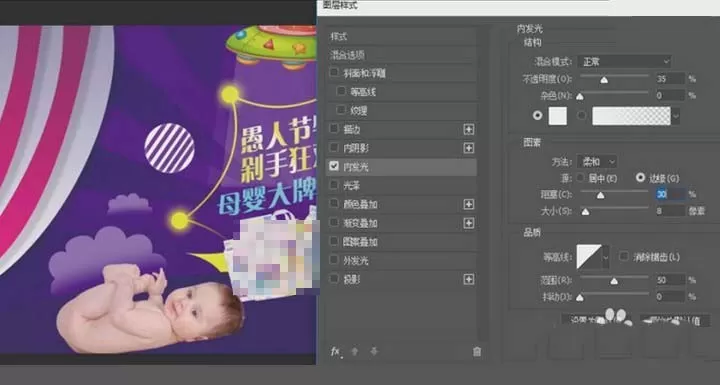The height and width of the screenshot is (385, 720).
Task: Click the 大小 slider handle
Action: 585,212
